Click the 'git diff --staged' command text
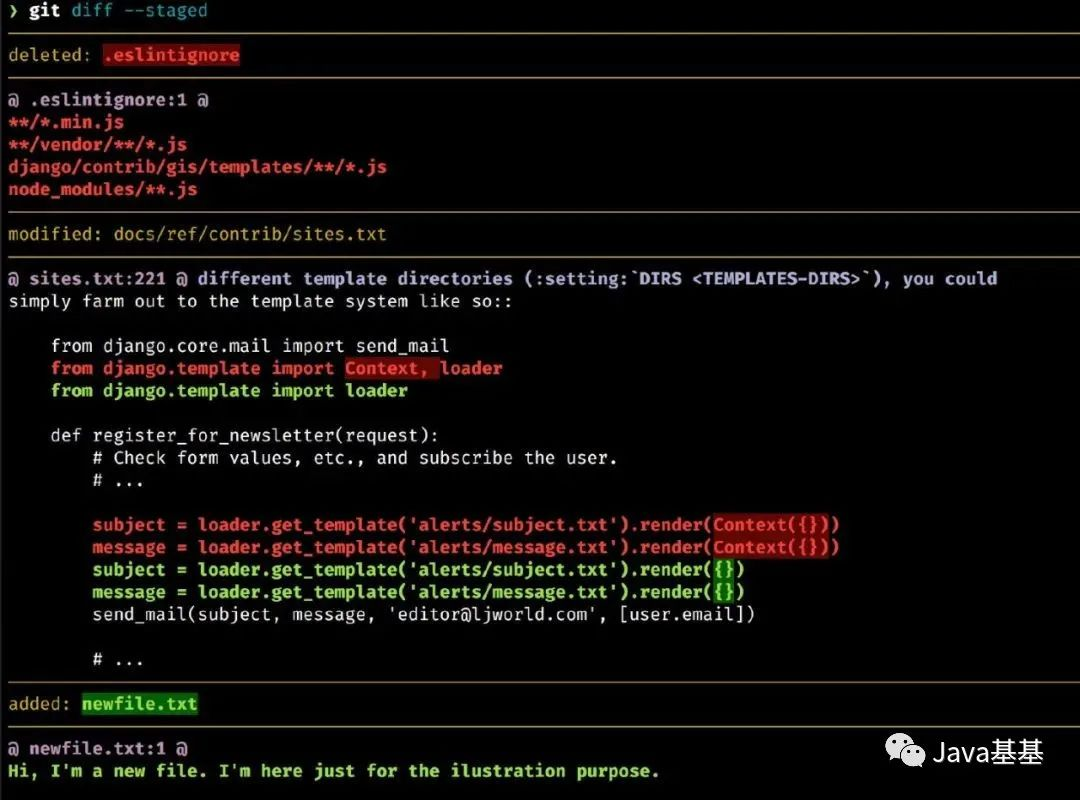1080x800 pixels. point(118,10)
